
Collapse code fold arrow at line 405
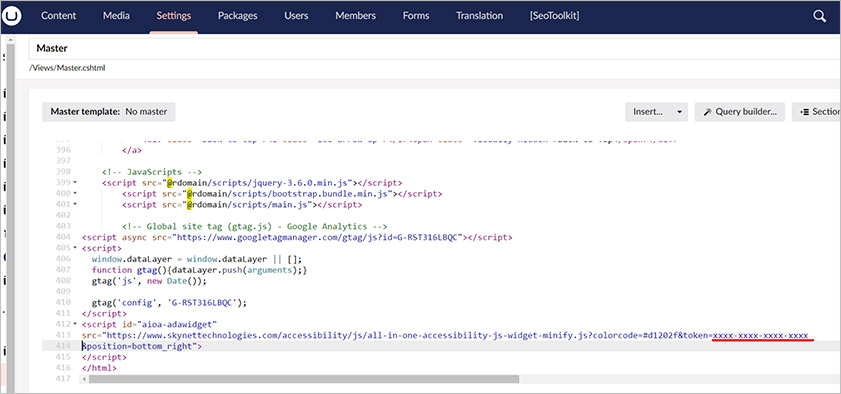pos(75,248)
